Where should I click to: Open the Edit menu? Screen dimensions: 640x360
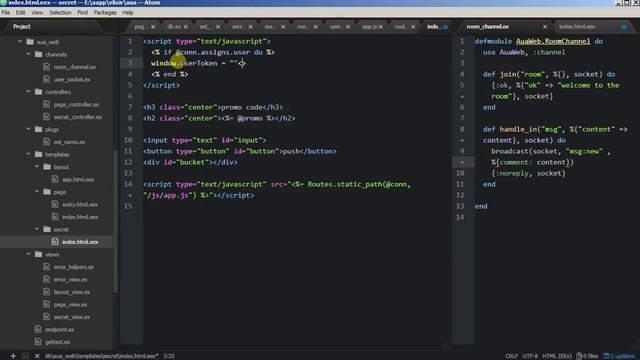click(20, 13)
